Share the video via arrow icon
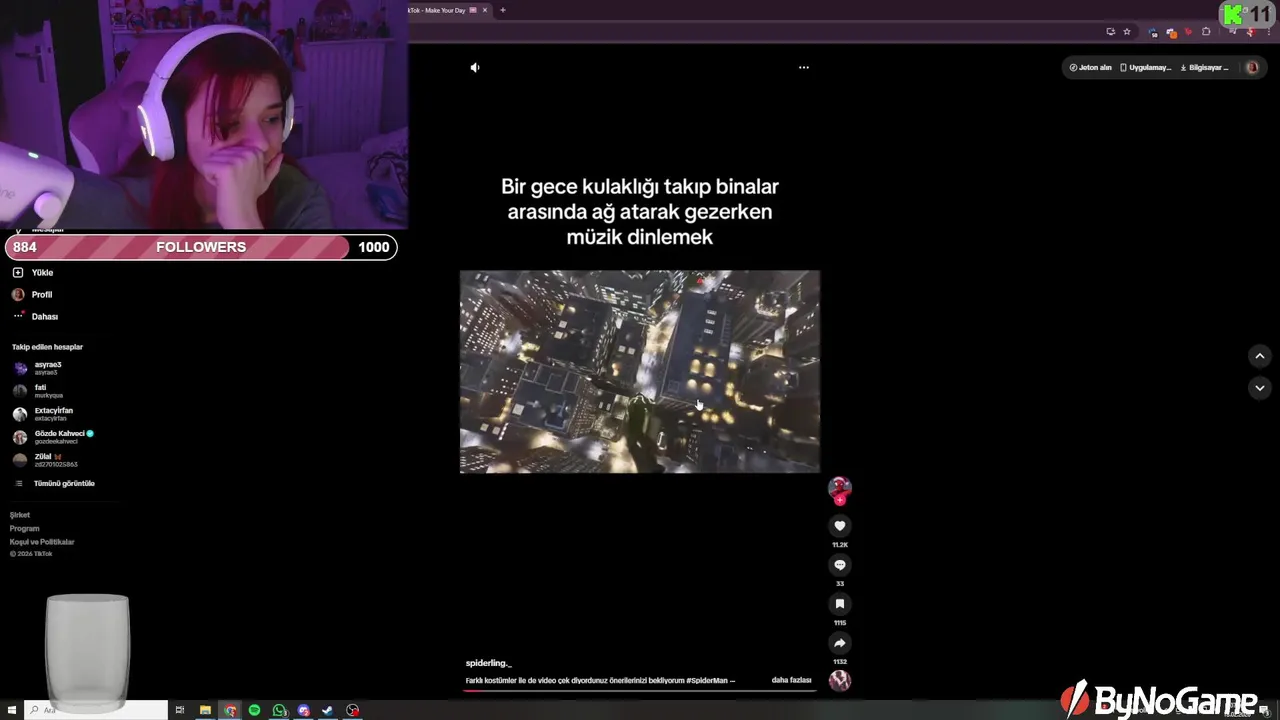 840,643
